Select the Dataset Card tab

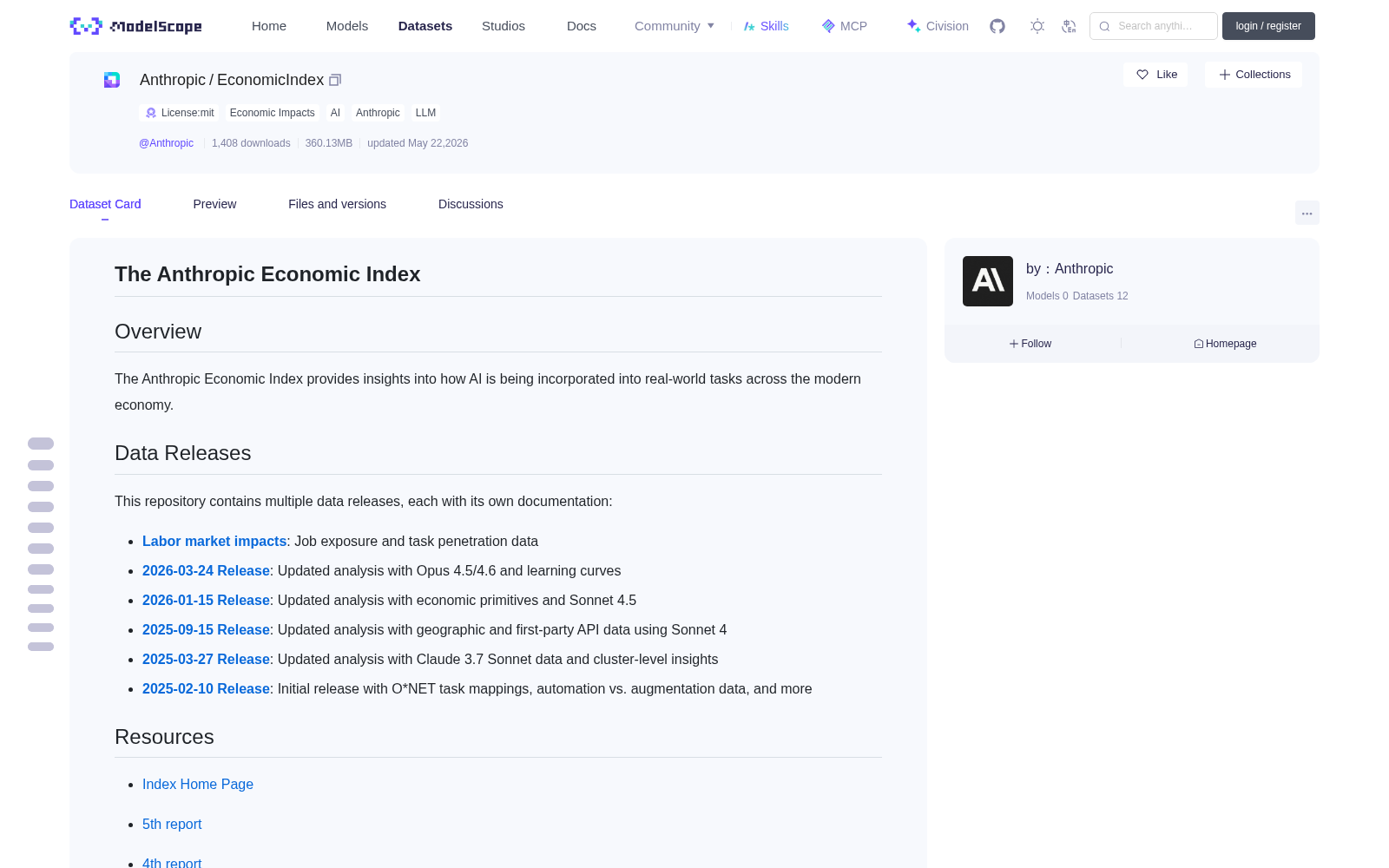pyautogui.click(x=105, y=204)
